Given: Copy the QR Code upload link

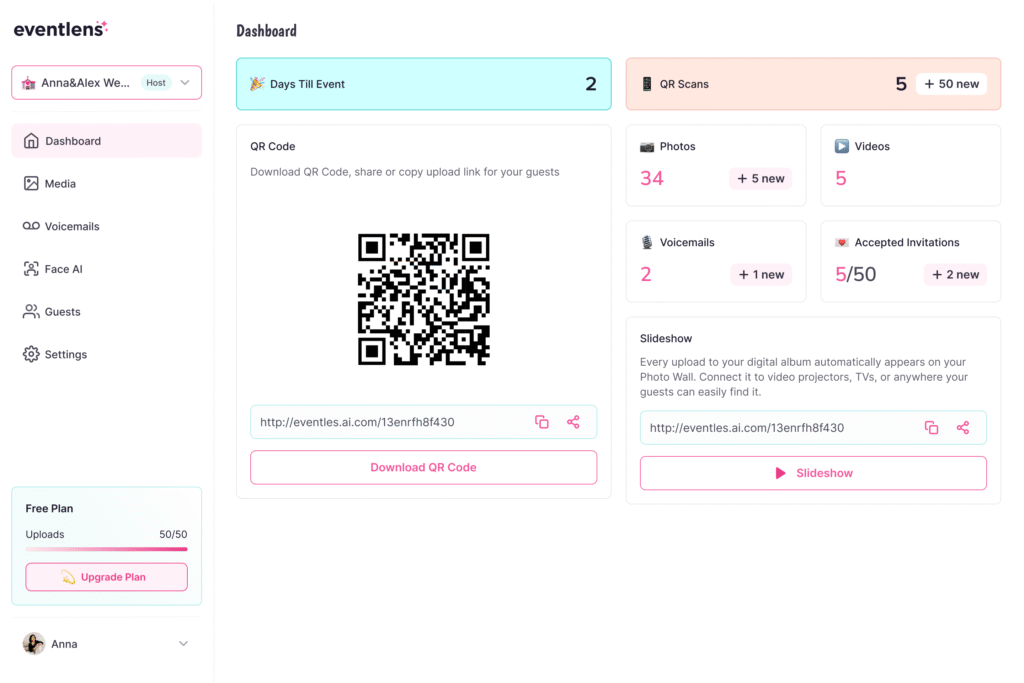Looking at the screenshot, I should point(542,422).
